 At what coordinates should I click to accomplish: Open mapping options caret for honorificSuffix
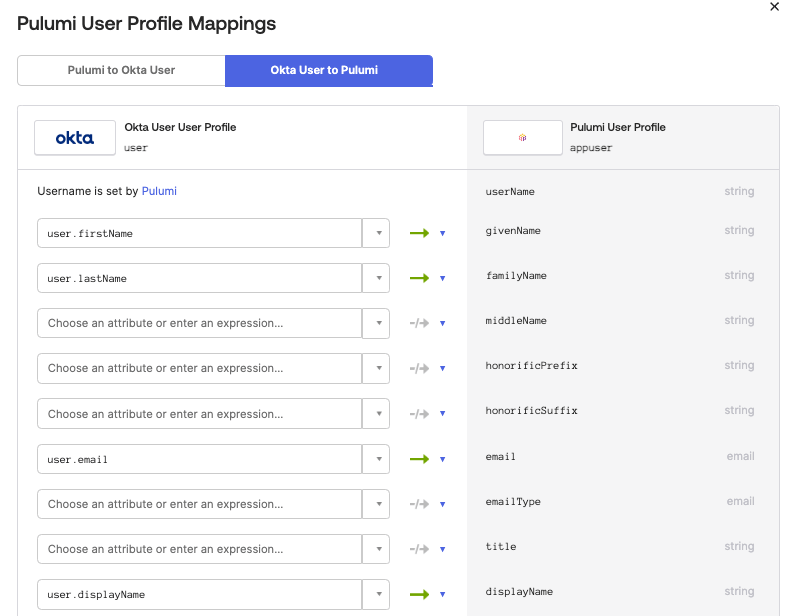(x=442, y=414)
